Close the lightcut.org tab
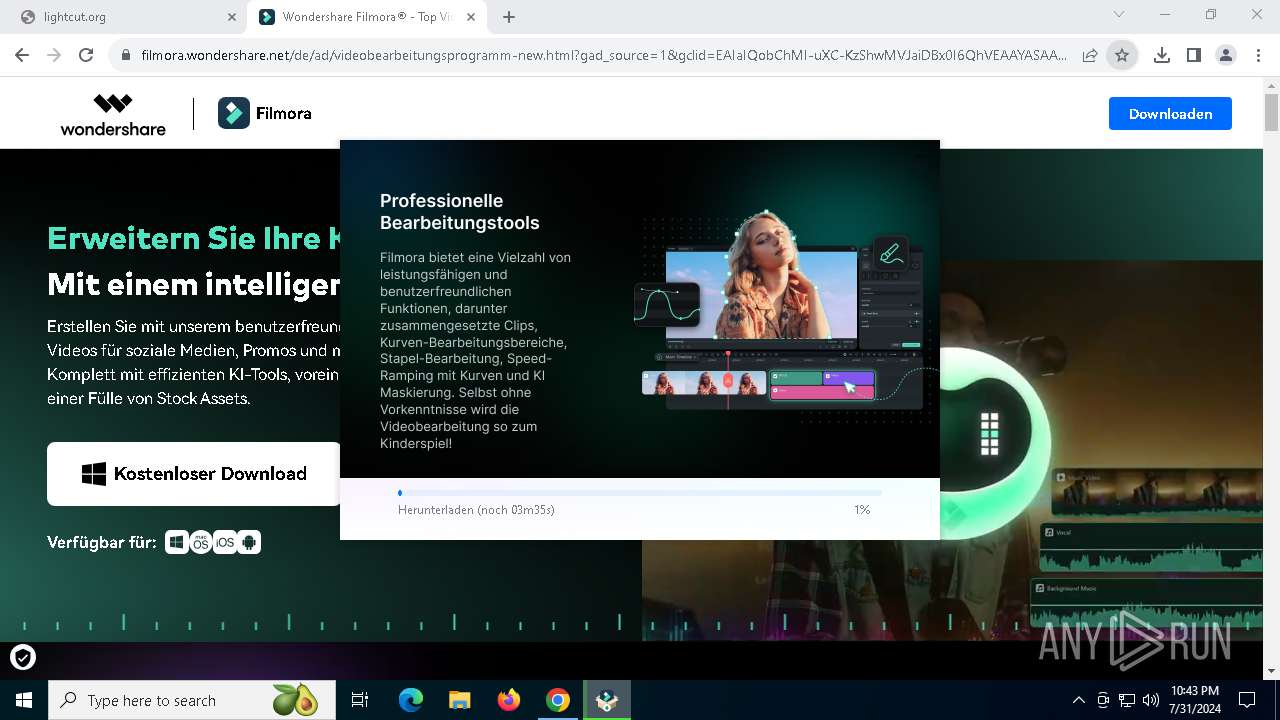1280x720 pixels. click(232, 17)
